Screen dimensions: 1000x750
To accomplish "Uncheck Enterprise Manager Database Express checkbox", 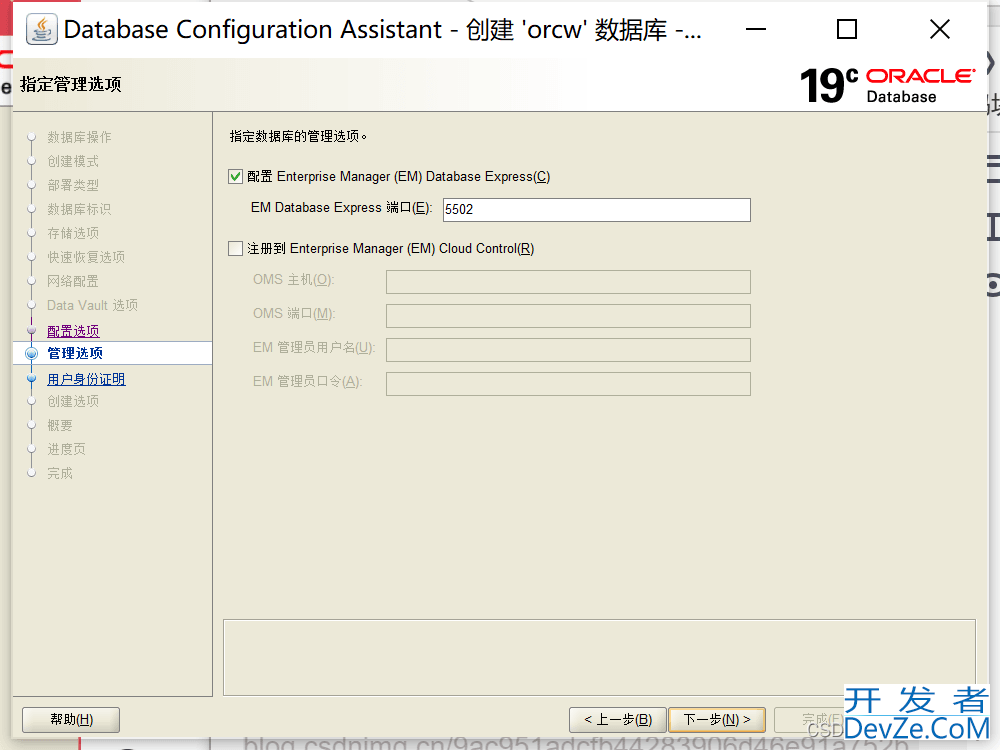I will click(x=235, y=177).
